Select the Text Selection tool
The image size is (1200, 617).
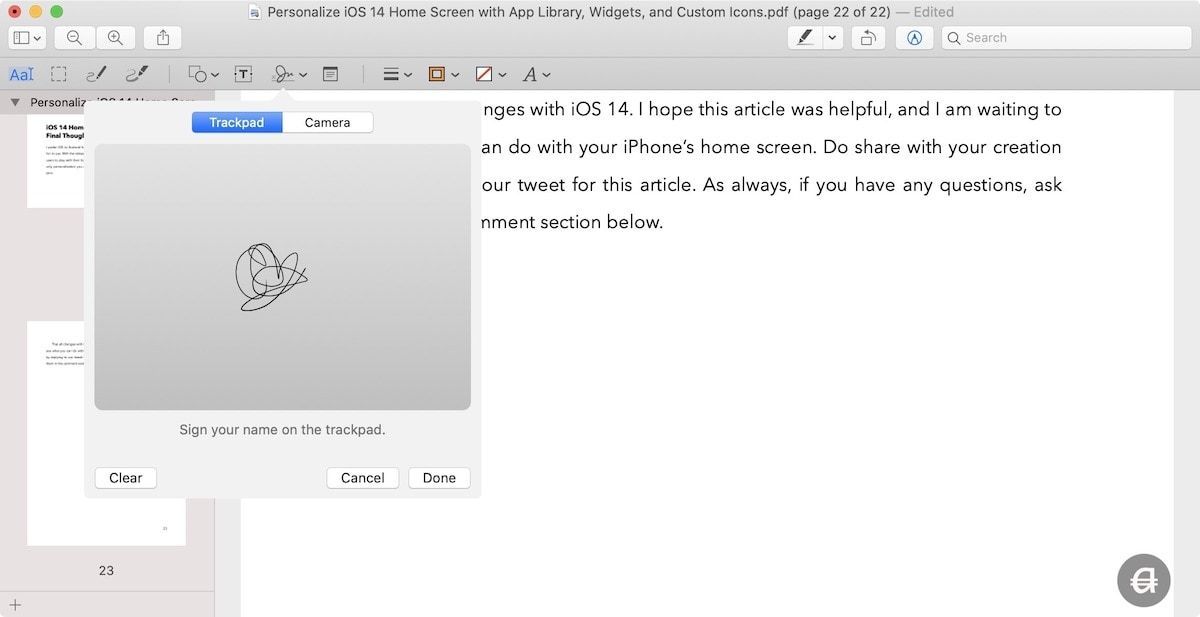pos(21,74)
